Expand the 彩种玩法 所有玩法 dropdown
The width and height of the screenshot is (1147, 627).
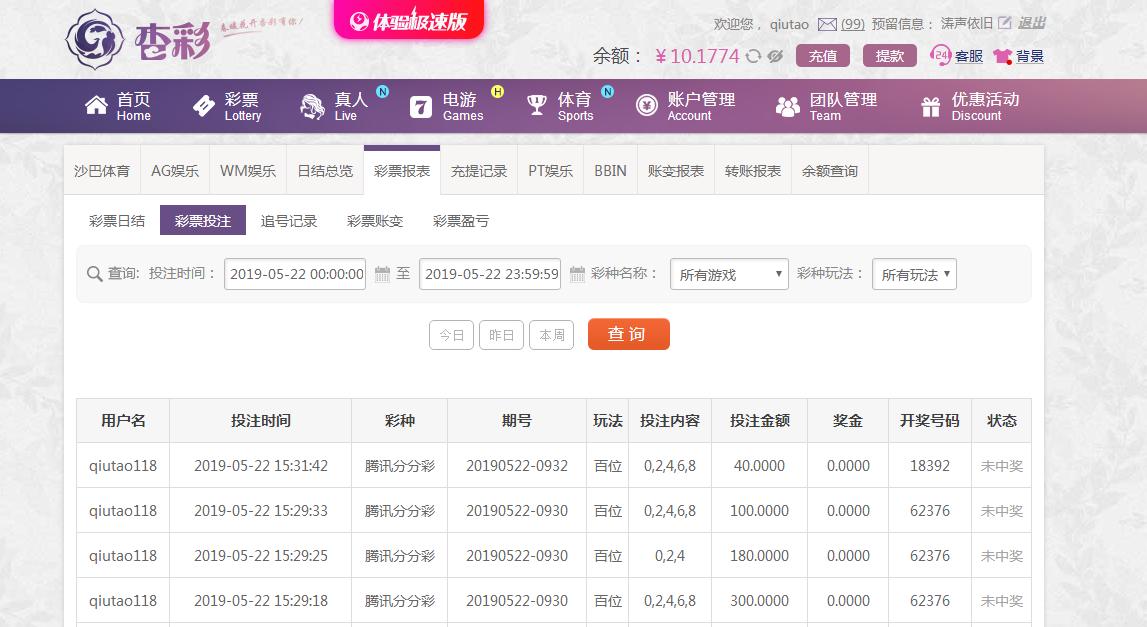pos(914,274)
